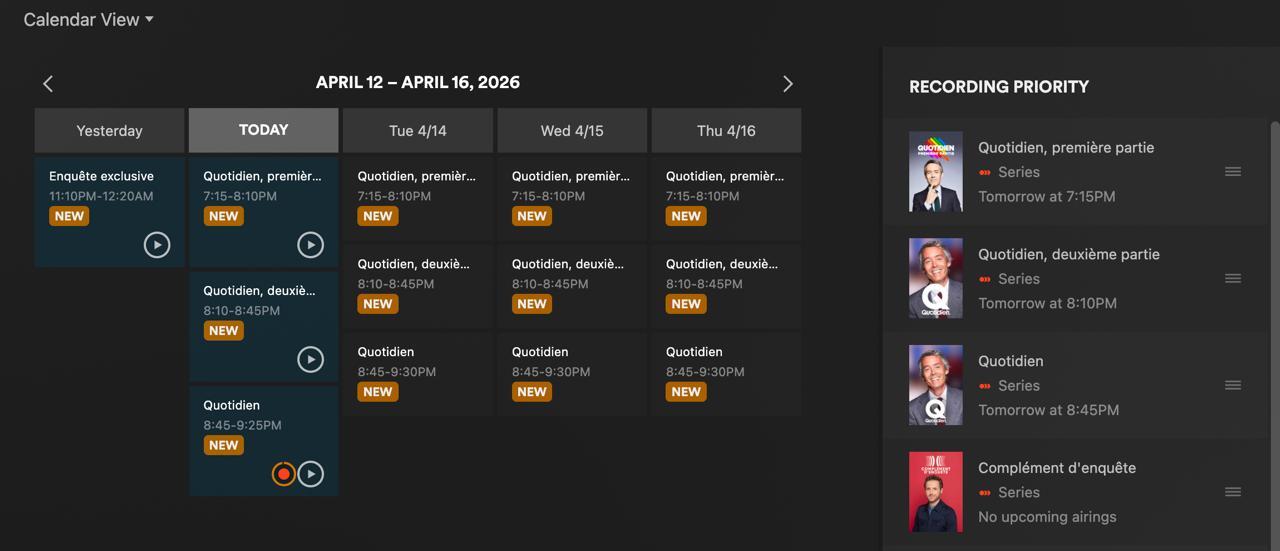Open Thu 4/16 day header

pyautogui.click(x=726, y=131)
